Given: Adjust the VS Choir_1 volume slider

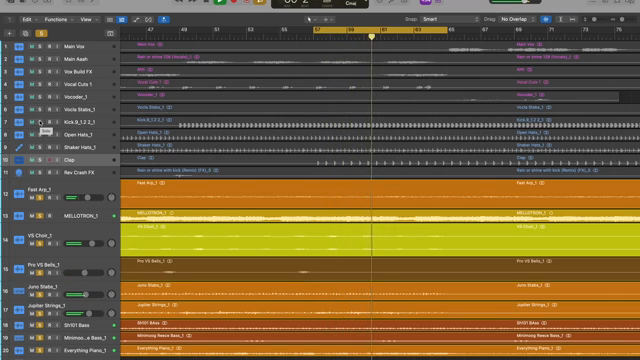Looking at the screenshot, I should point(84,244).
